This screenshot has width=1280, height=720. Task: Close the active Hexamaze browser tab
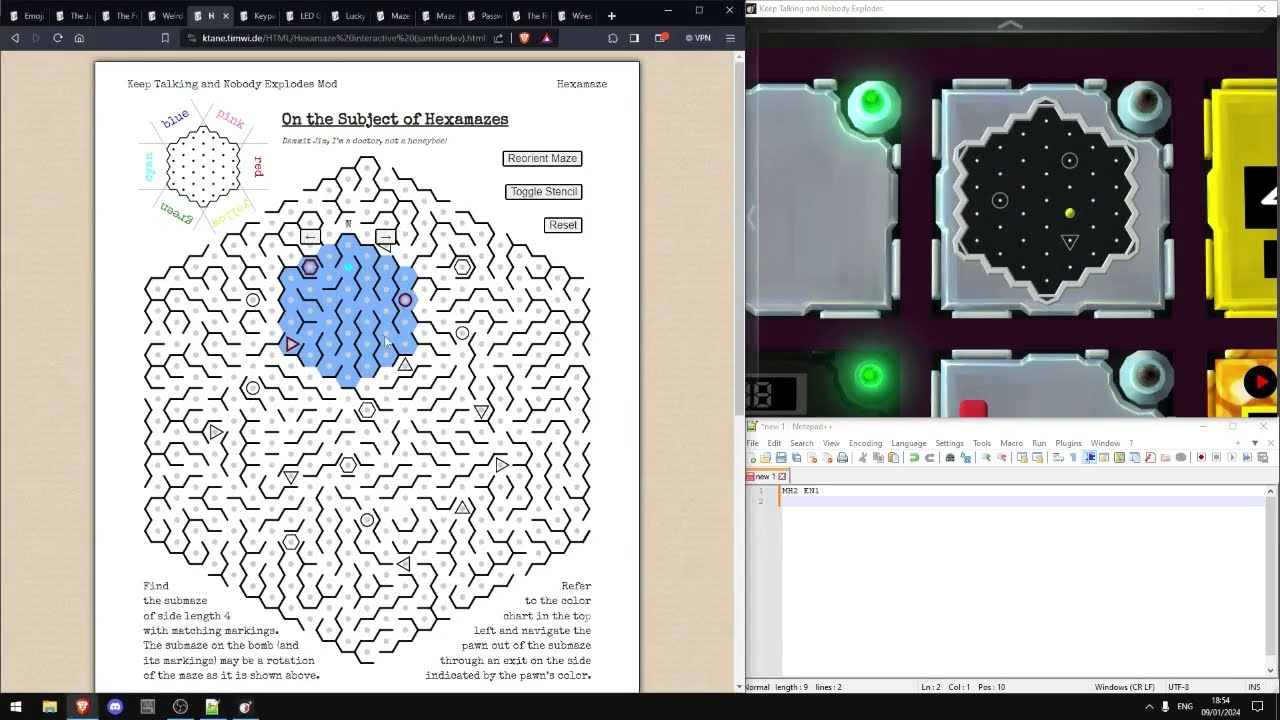point(225,16)
